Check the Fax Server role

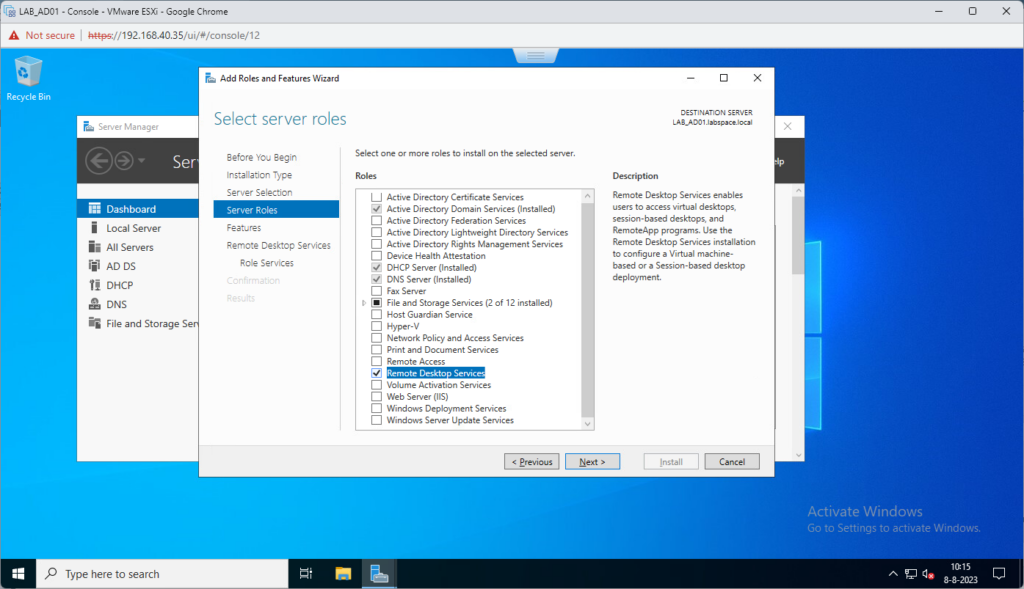376,291
